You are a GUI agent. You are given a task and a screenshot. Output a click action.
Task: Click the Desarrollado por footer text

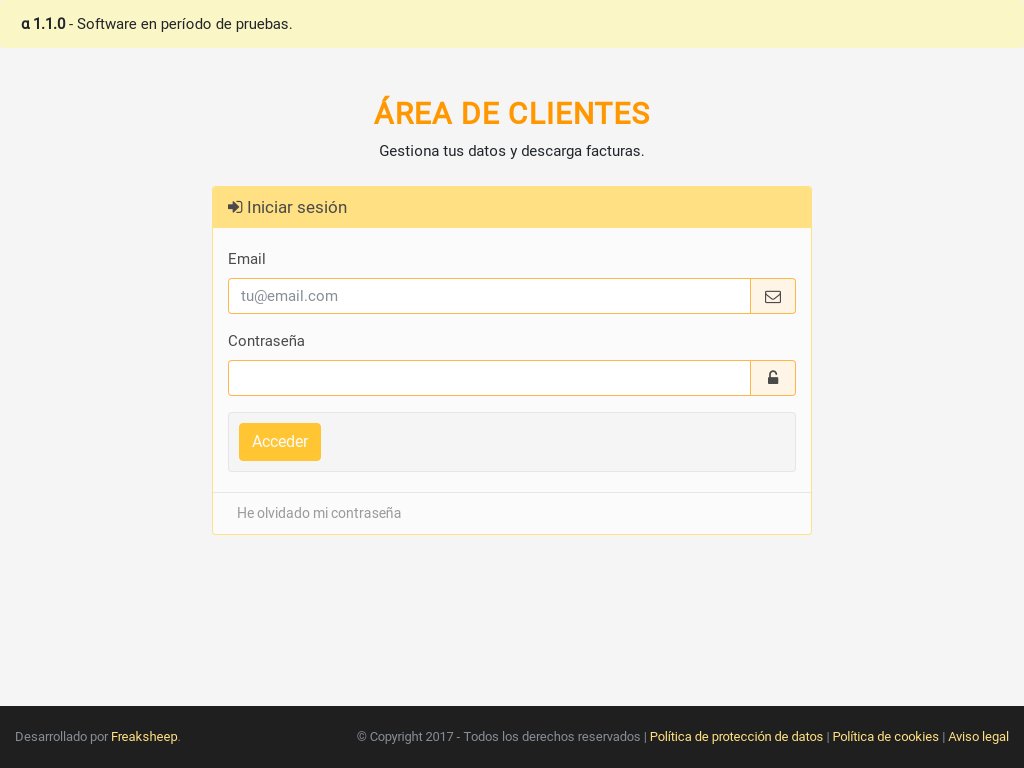click(61, 737)
